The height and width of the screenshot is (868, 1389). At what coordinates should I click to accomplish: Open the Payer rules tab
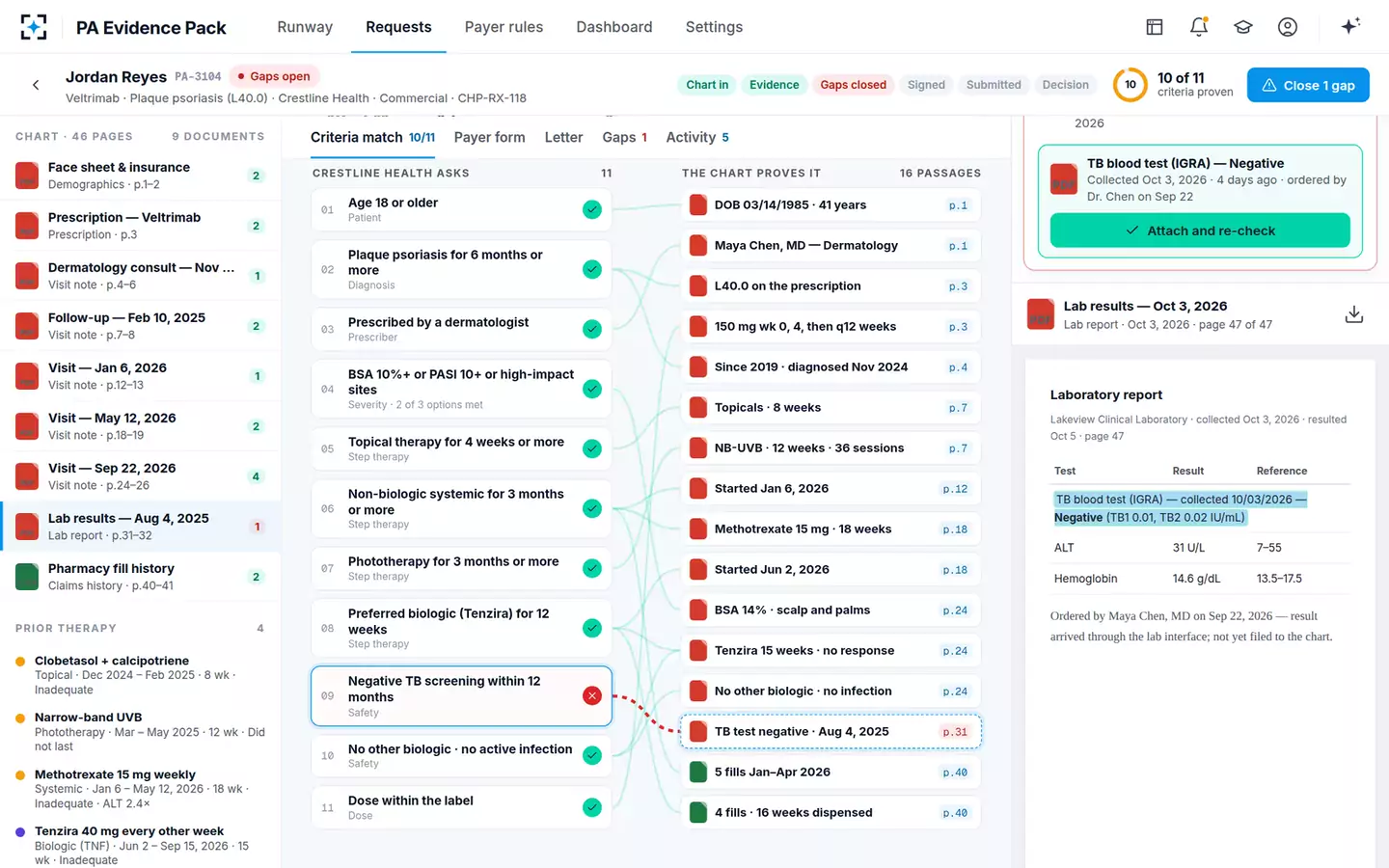pos(504,27)
